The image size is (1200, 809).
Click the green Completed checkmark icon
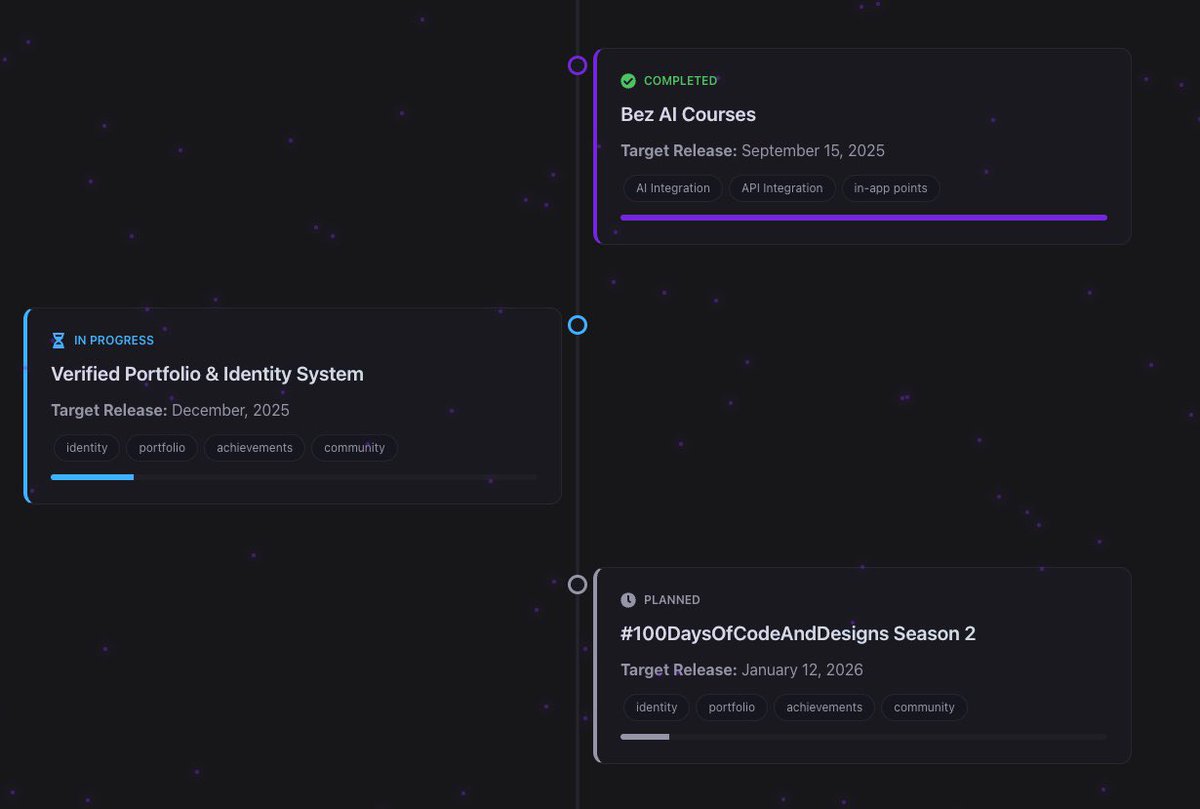(628, 81)
